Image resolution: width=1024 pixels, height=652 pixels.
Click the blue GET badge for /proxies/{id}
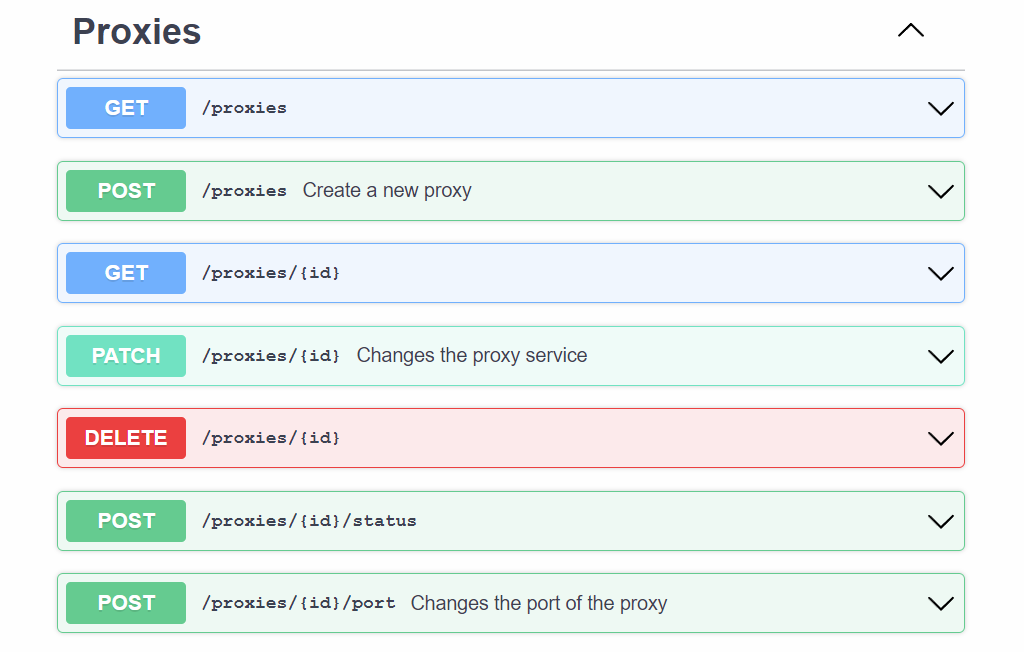point(126,273)
